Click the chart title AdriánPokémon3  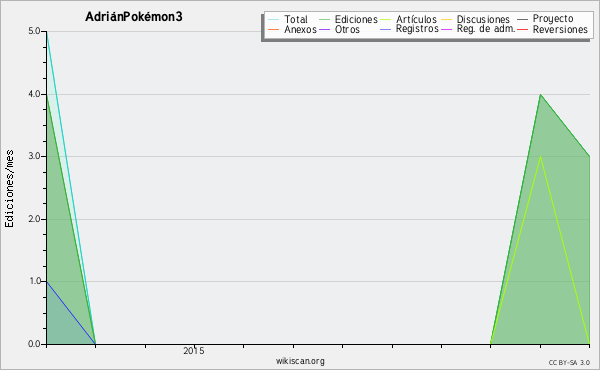pyautogui.click(x=134, y=17)
